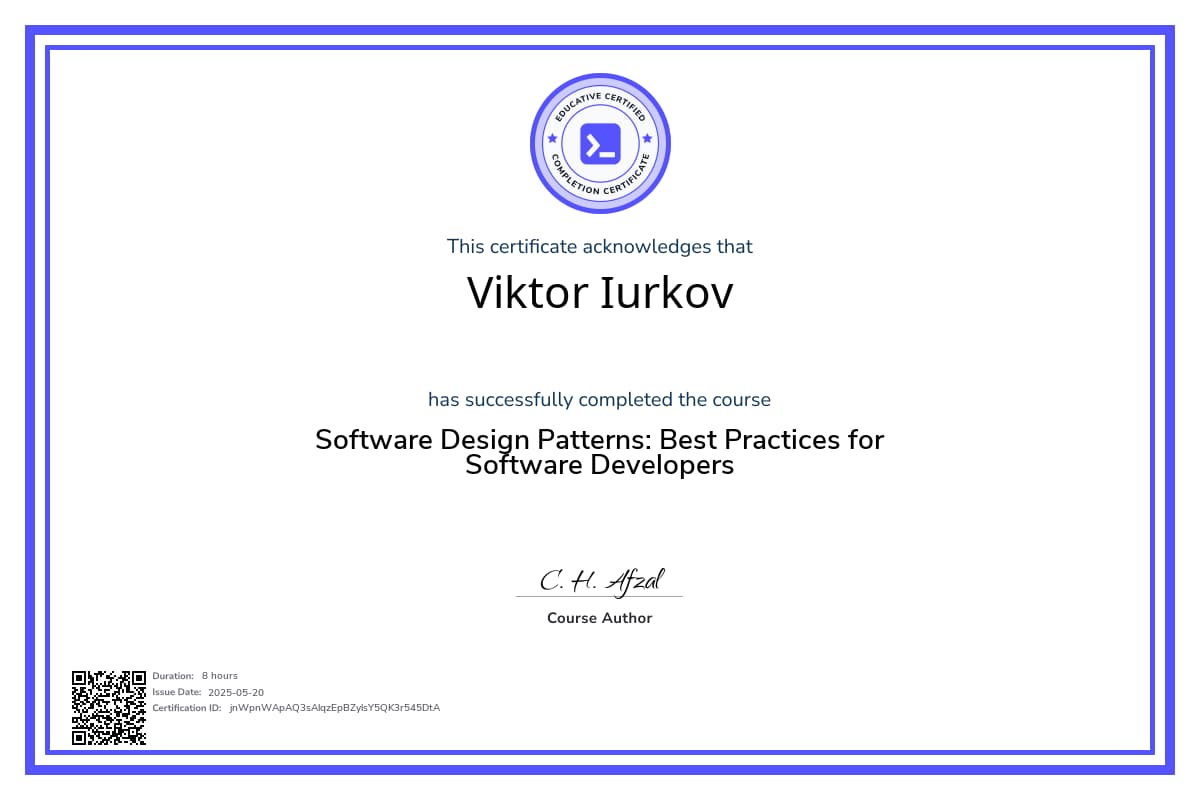Click the 'Duration:' label

pos(173,676)
